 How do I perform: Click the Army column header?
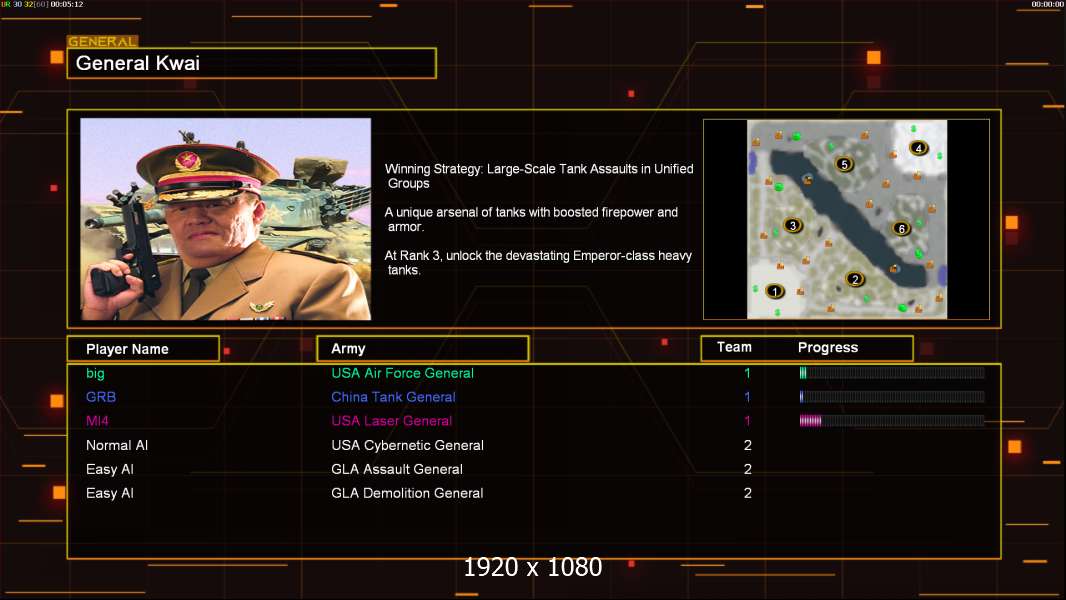pyautogui.click(x=423, y=349)
